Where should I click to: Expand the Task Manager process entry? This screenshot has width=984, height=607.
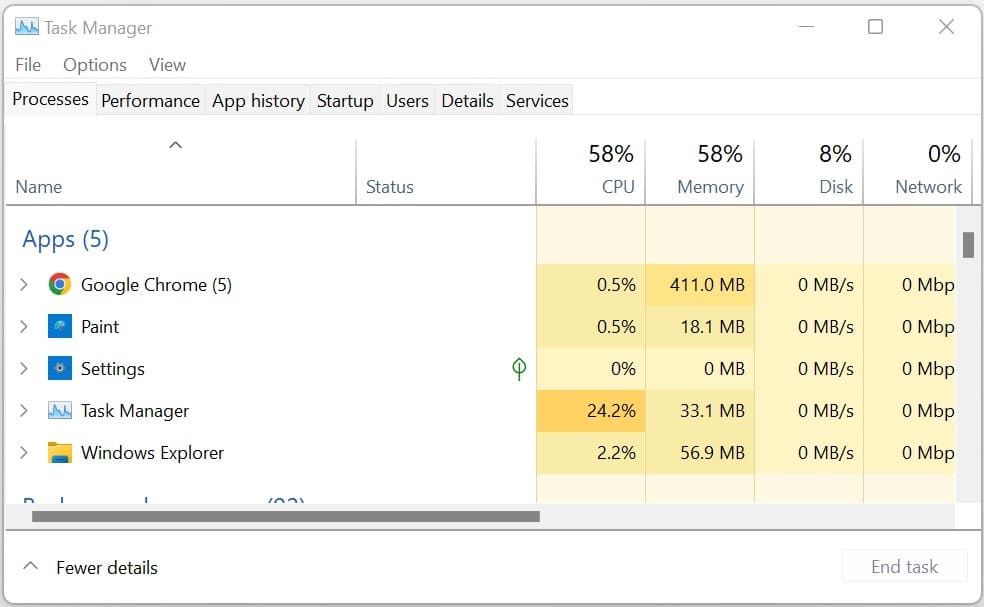click(24, 411)
